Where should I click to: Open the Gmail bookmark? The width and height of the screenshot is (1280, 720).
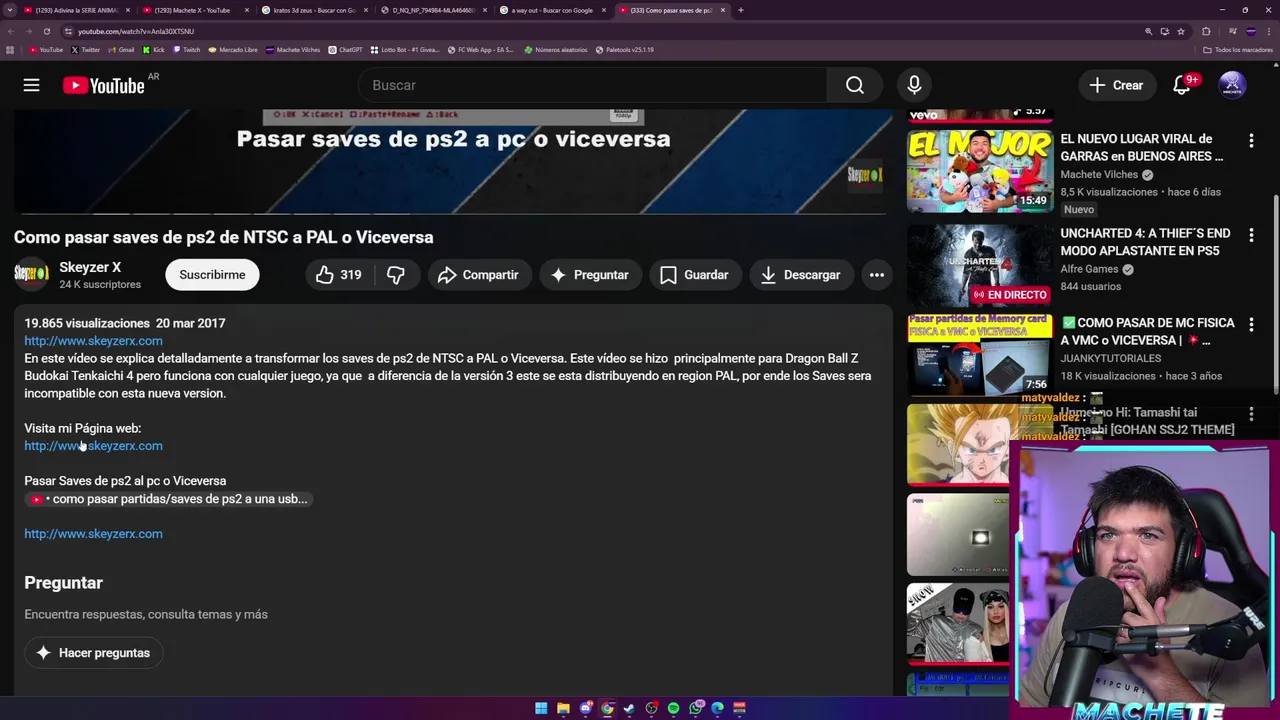(121, 49)
